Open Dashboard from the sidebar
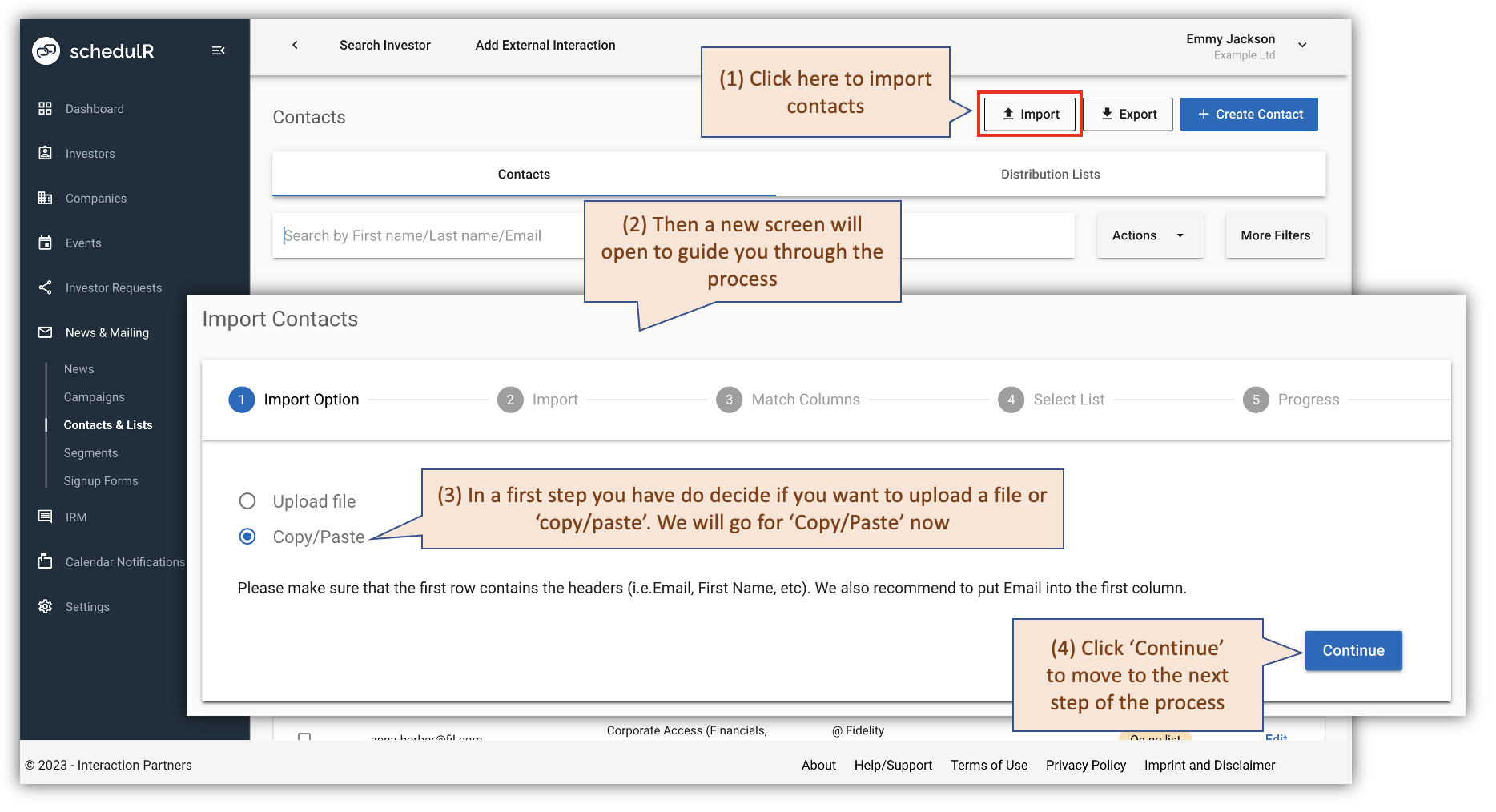Image resolution: width=1496 pixels, height=812 pixels. 94,108
